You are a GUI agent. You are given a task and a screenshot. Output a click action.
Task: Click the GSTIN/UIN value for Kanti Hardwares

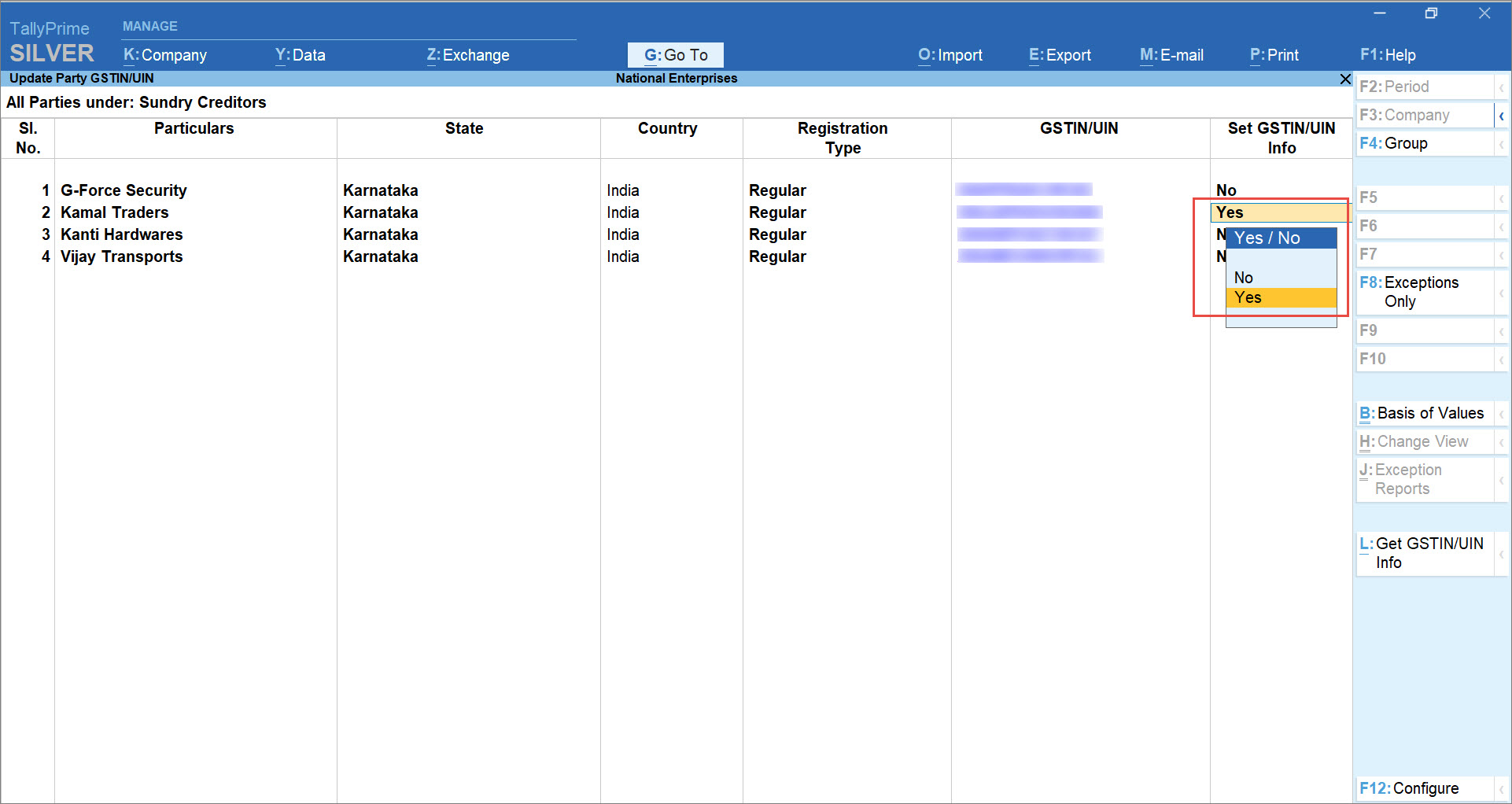pos(1030,234)
